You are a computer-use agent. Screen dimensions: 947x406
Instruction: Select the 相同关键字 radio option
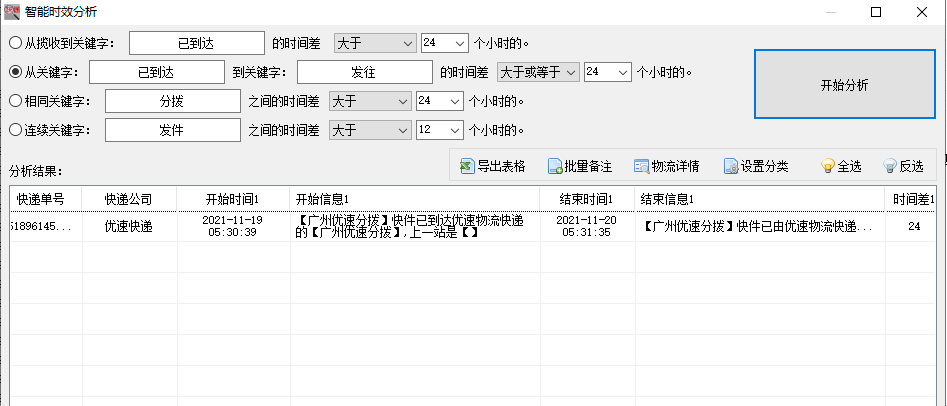click(16, 101)
